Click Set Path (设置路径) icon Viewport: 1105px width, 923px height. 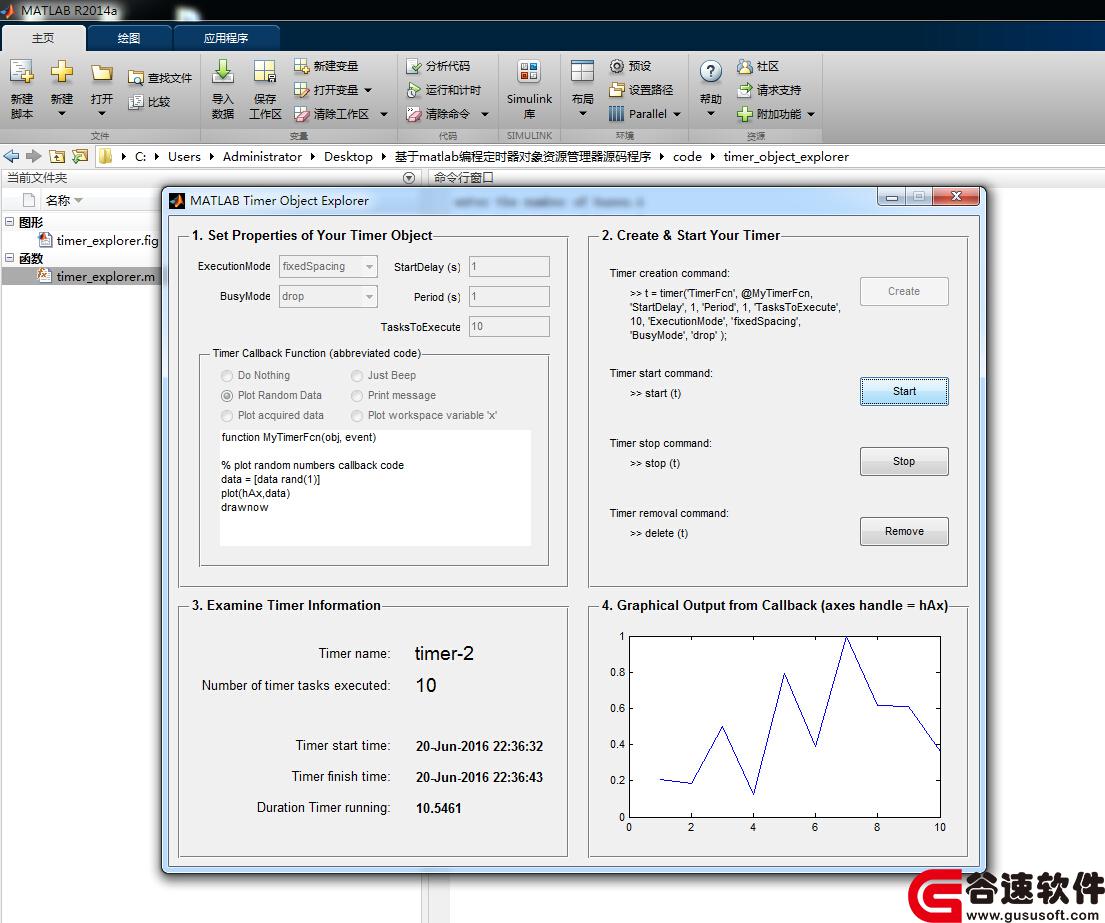pyautogui.click(x=617, y=90)
